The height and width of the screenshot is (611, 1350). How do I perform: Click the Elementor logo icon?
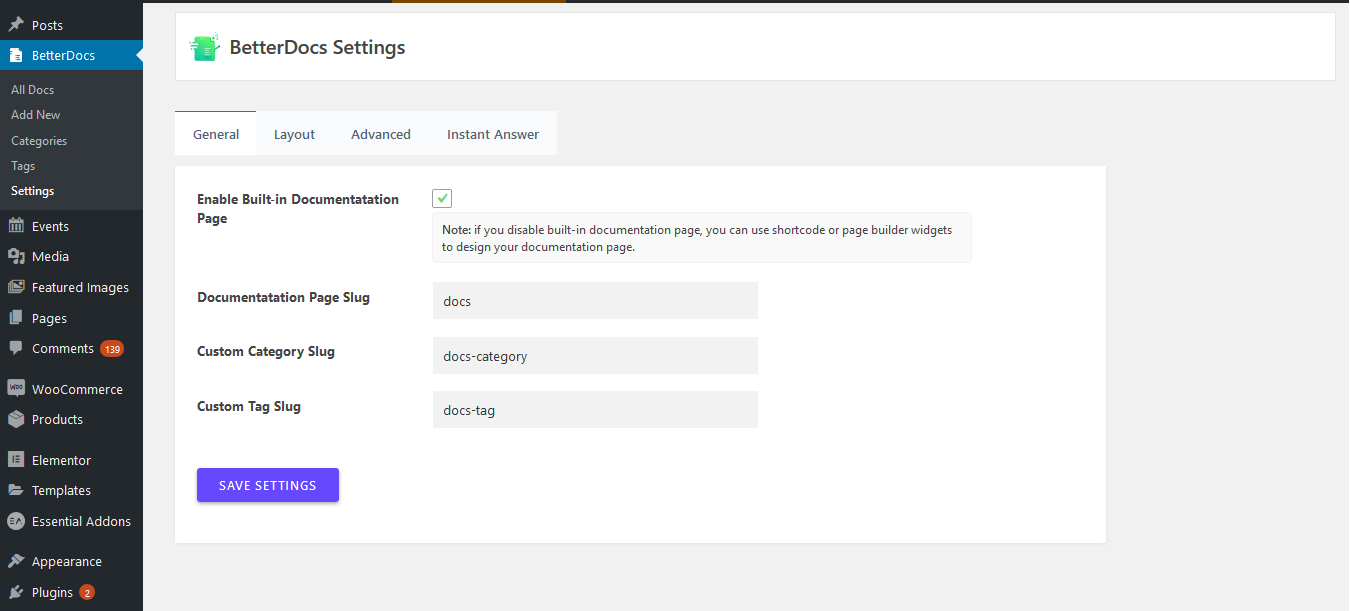point(16,460)
